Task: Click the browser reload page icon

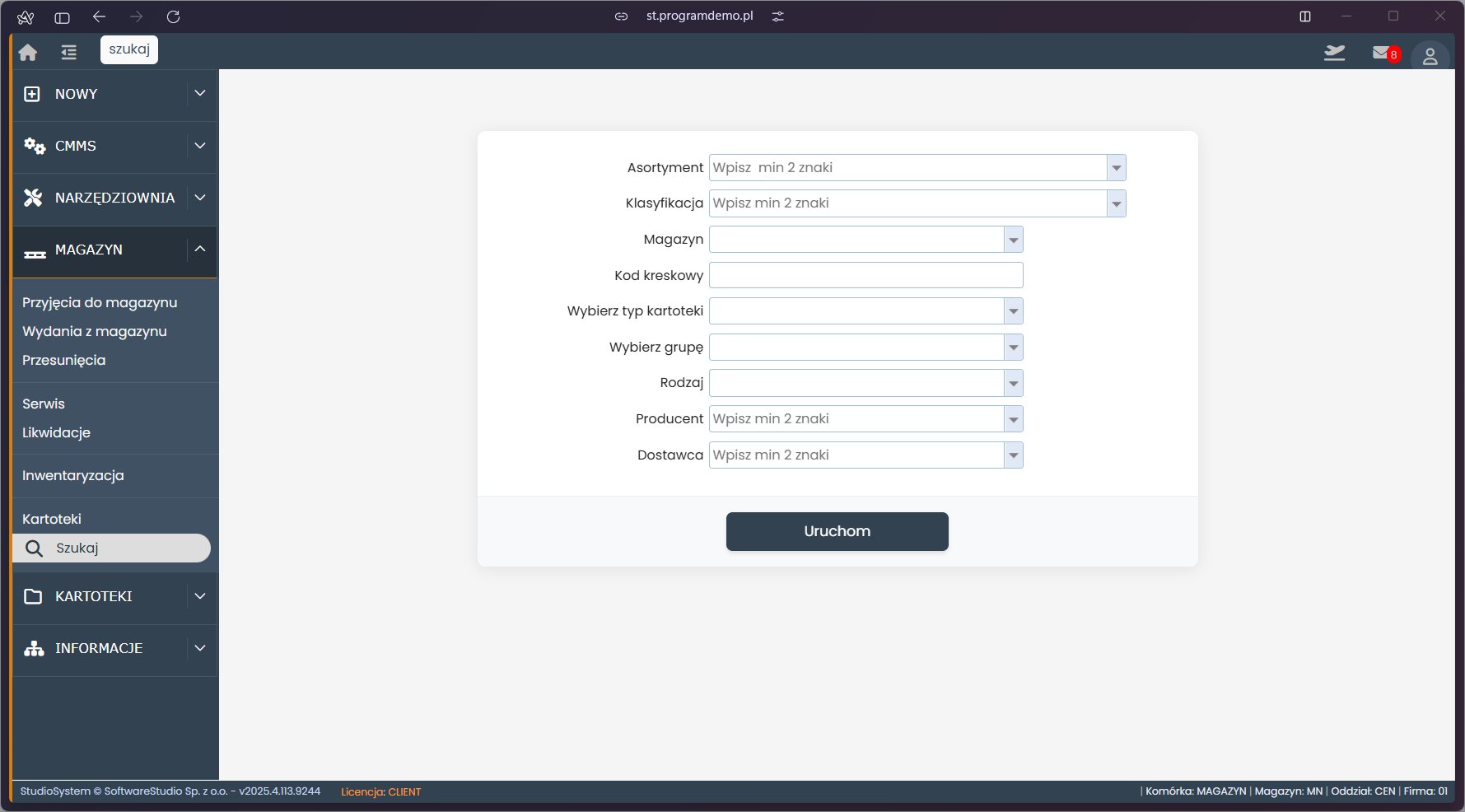Action: 173,16
